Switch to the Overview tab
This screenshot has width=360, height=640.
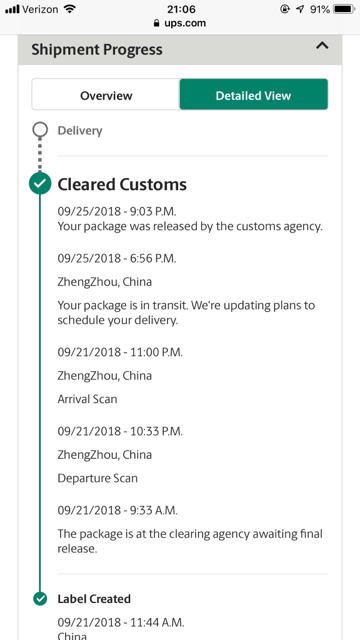106,94
